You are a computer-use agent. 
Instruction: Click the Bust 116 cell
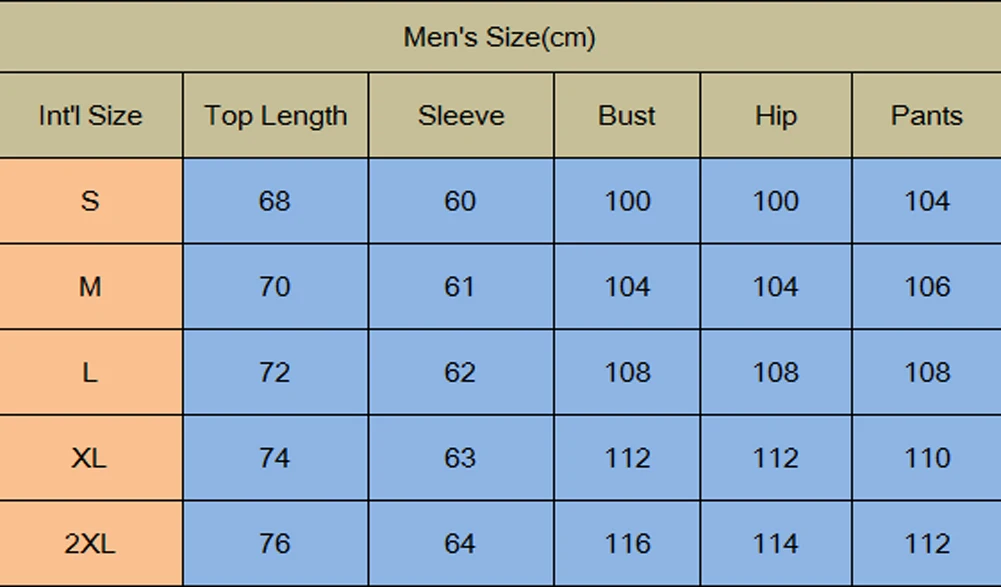pos(627,544)
